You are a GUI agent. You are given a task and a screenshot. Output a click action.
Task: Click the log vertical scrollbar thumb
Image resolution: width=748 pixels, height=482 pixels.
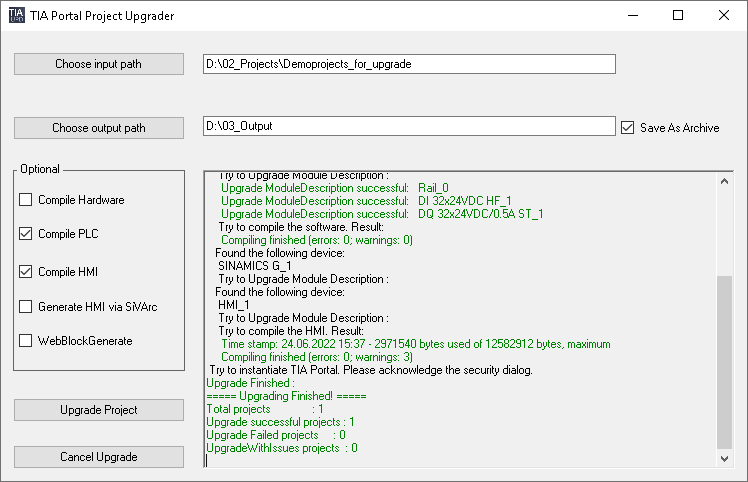(724, 363)
